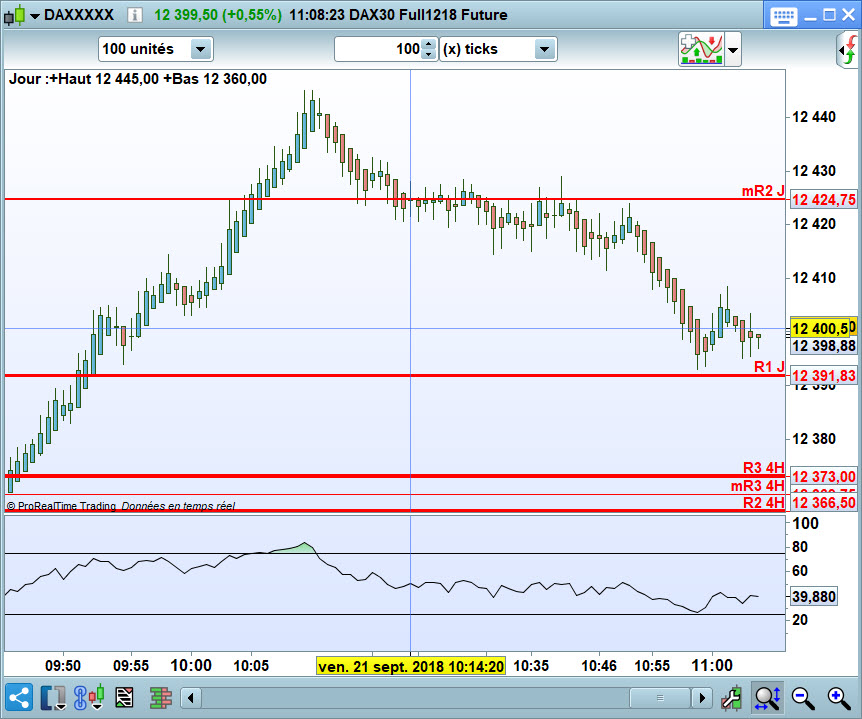Open the chart style dropdown arrow
862x719 pixels.
click(35, 16)
